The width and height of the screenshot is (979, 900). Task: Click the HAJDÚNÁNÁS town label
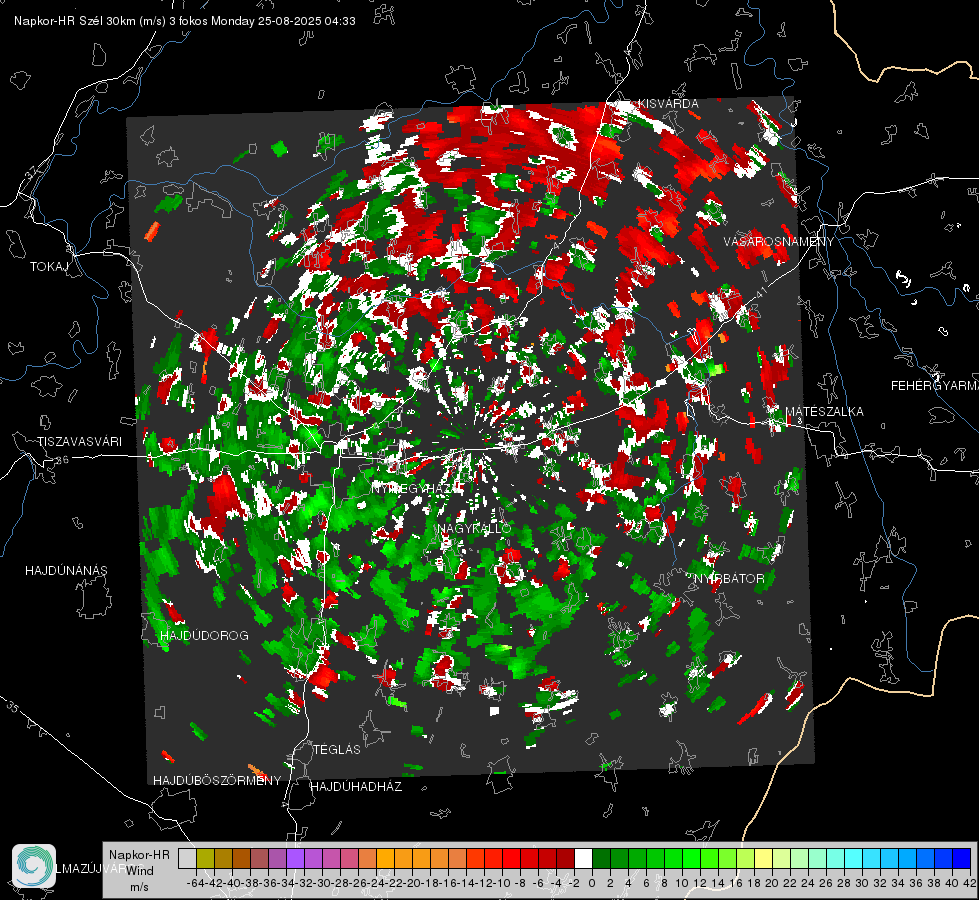pyautogui.click(x=66, y=570)
